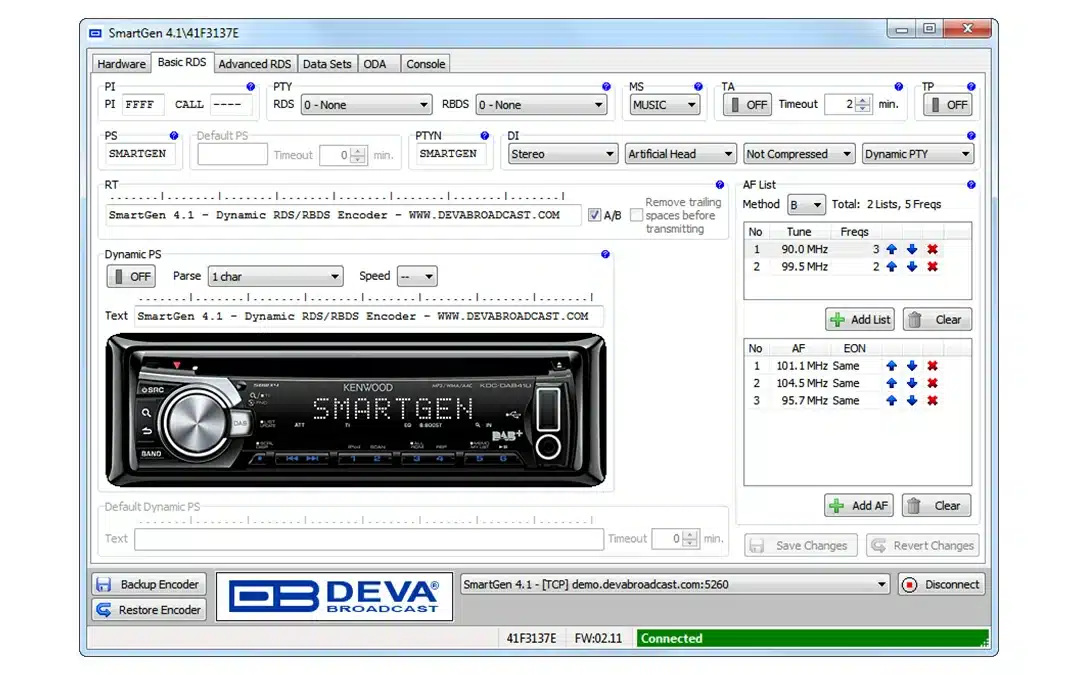Open help for DI section

[971, 136]
